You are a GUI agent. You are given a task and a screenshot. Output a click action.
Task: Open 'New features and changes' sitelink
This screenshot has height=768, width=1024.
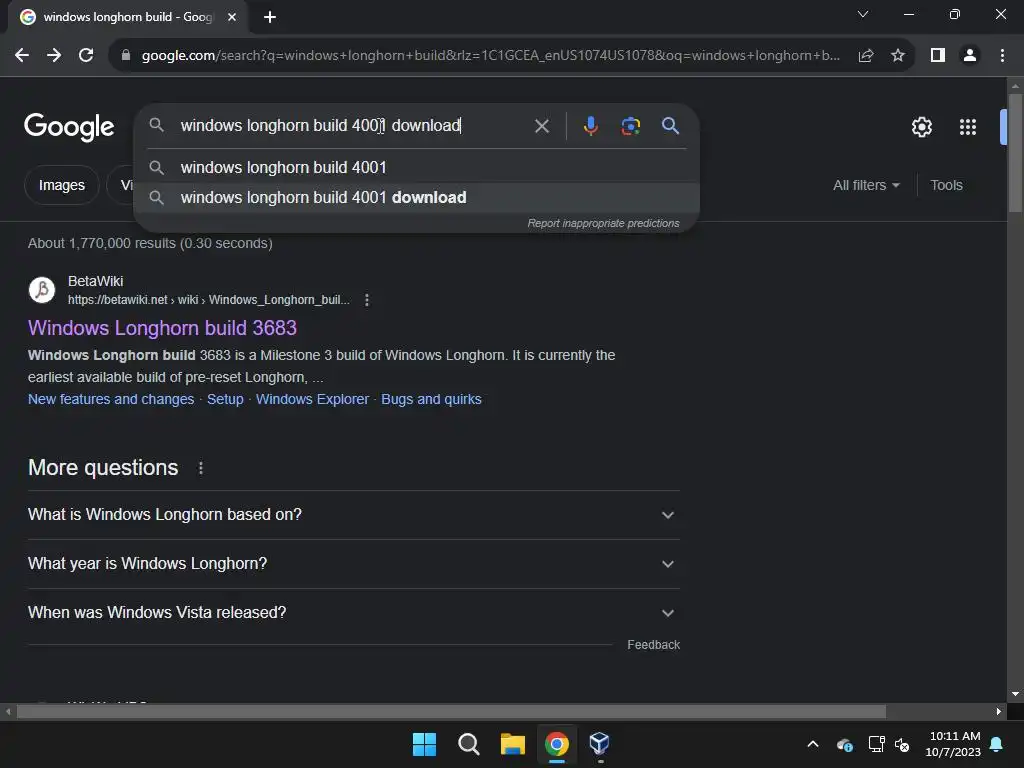pos(111,399)
